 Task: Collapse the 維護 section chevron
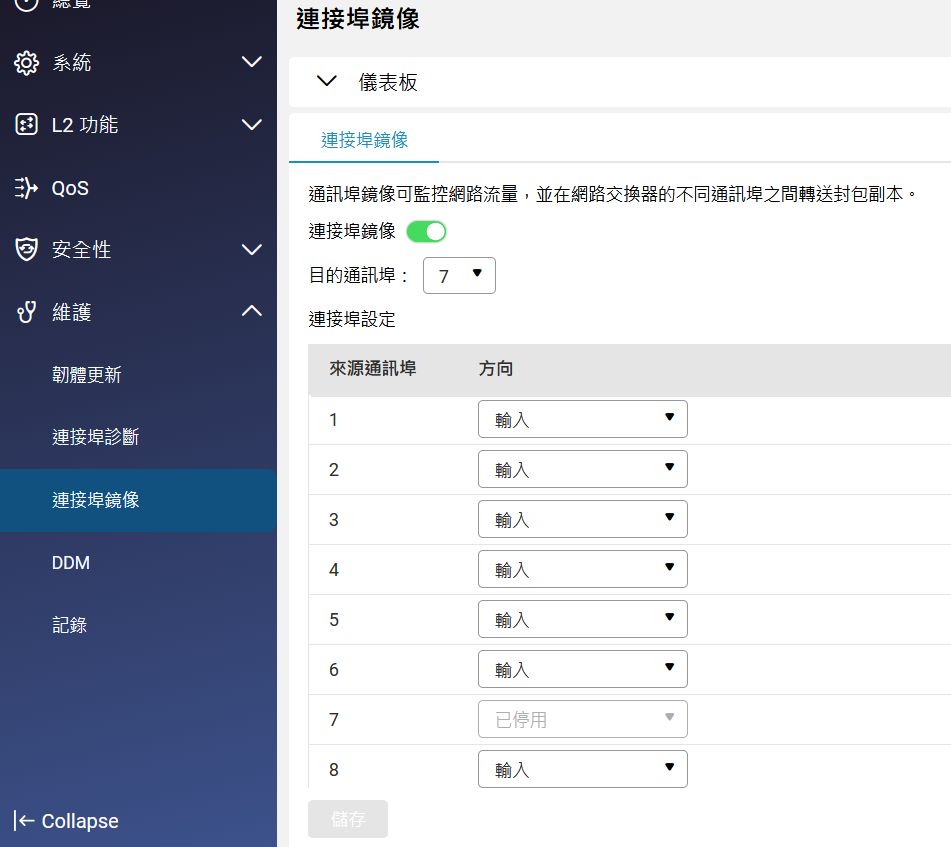pyautogui.click(x=252, y=311)
